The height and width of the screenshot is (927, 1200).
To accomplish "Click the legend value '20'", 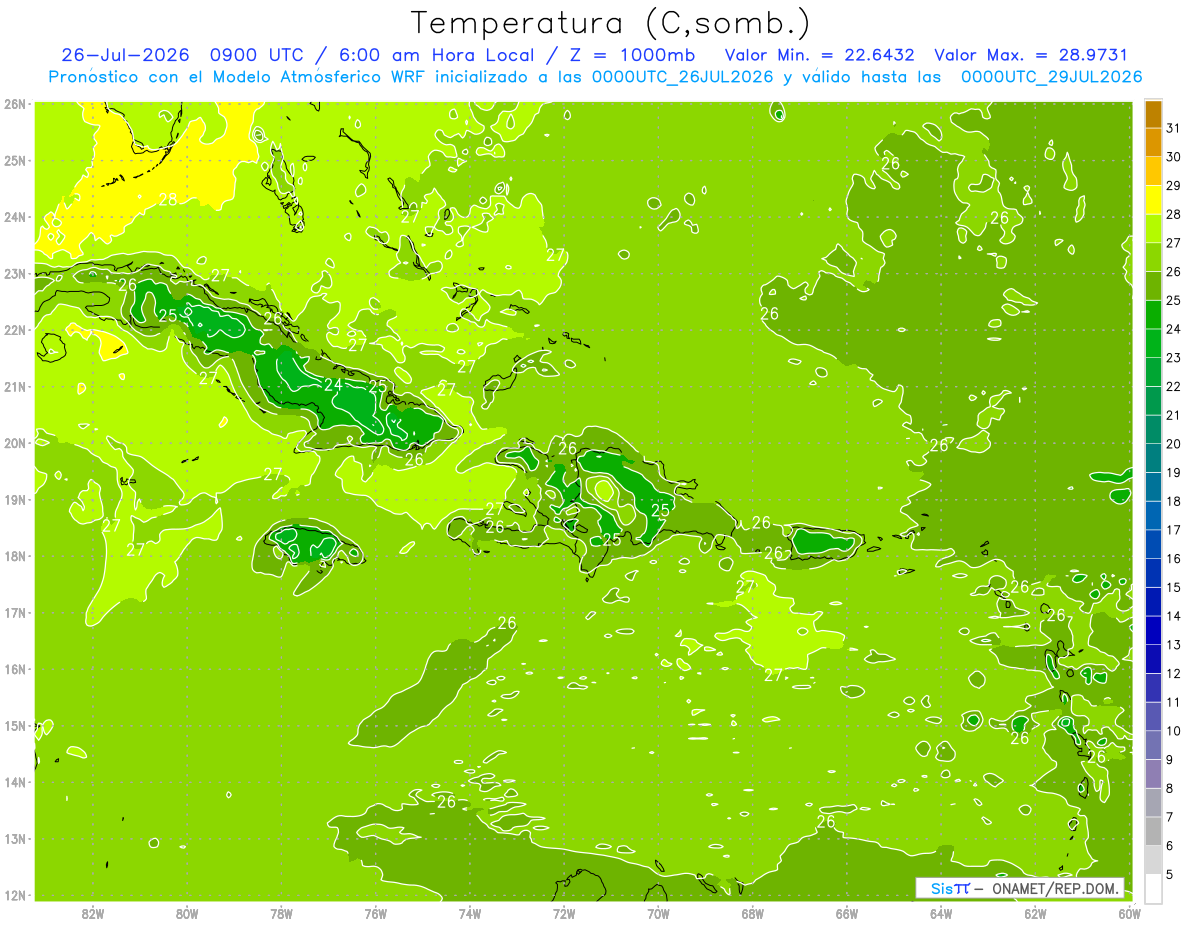I will pyautogui.click(x=1174, y=444).
